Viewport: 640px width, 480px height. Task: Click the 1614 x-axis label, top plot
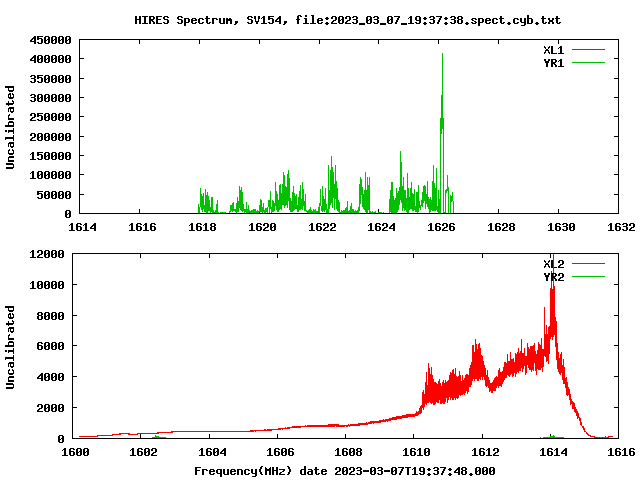(x=82, y=227)
